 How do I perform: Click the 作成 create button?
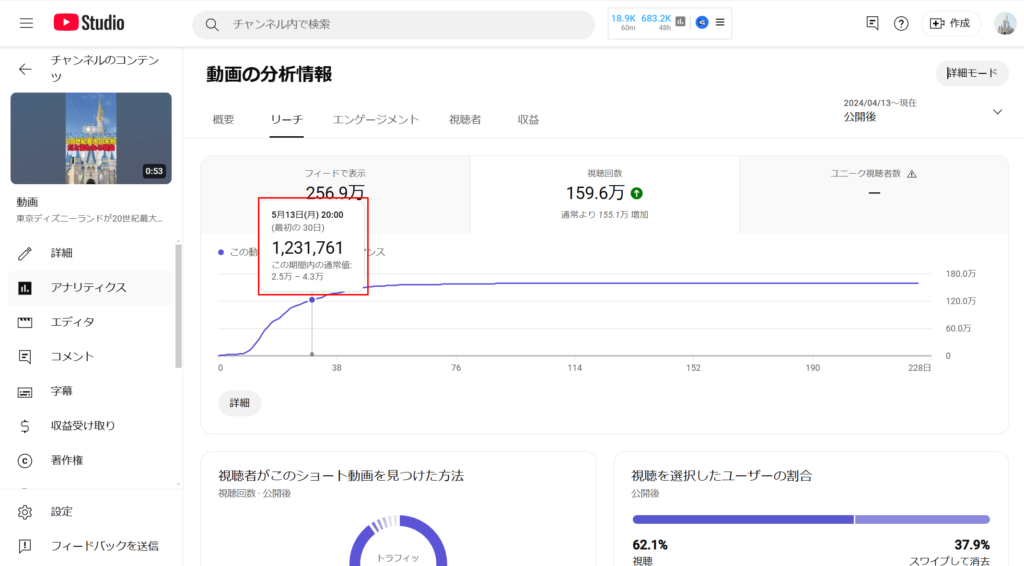[x=950, y=23]
